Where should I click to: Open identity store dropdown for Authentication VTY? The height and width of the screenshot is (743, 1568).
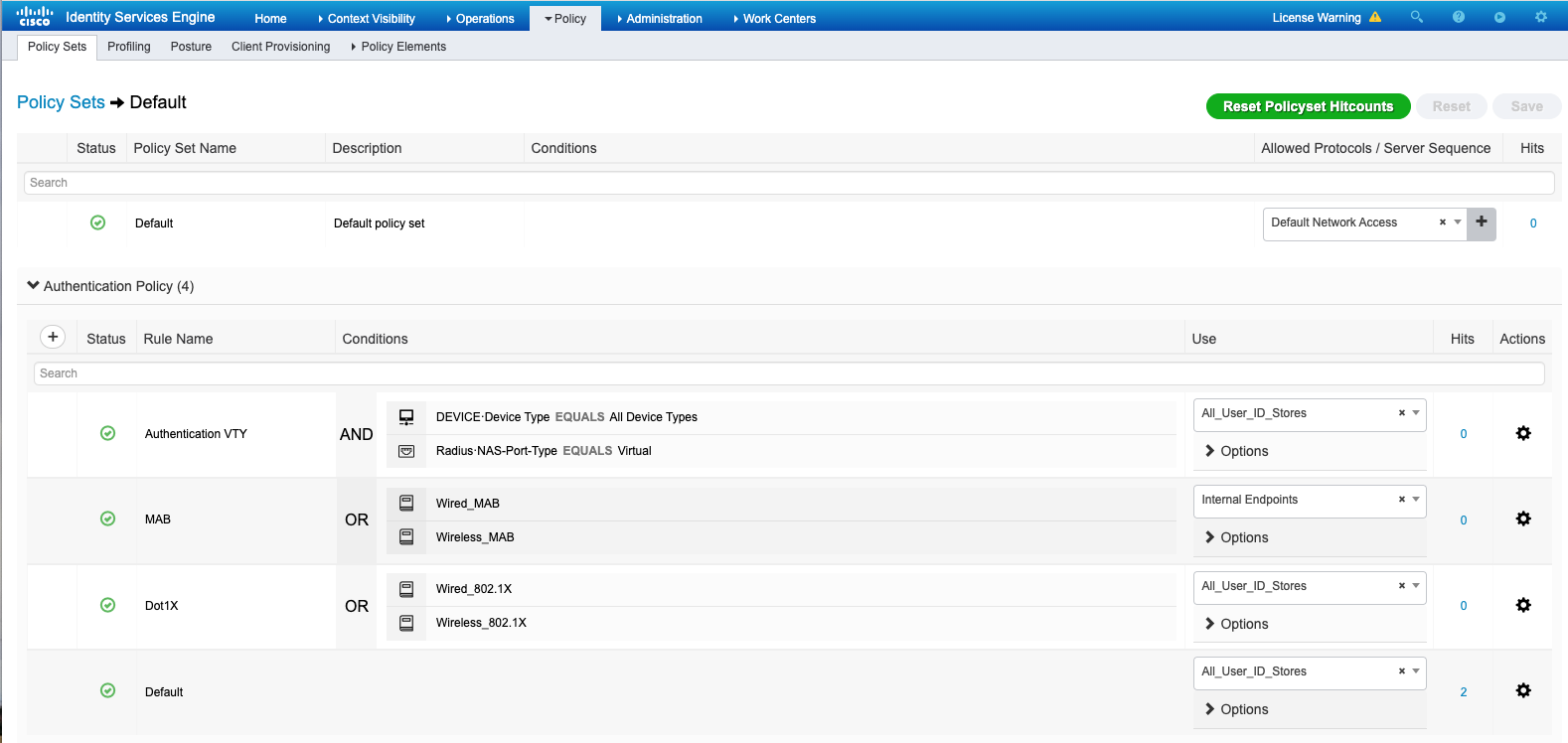tap(1416, 413)
